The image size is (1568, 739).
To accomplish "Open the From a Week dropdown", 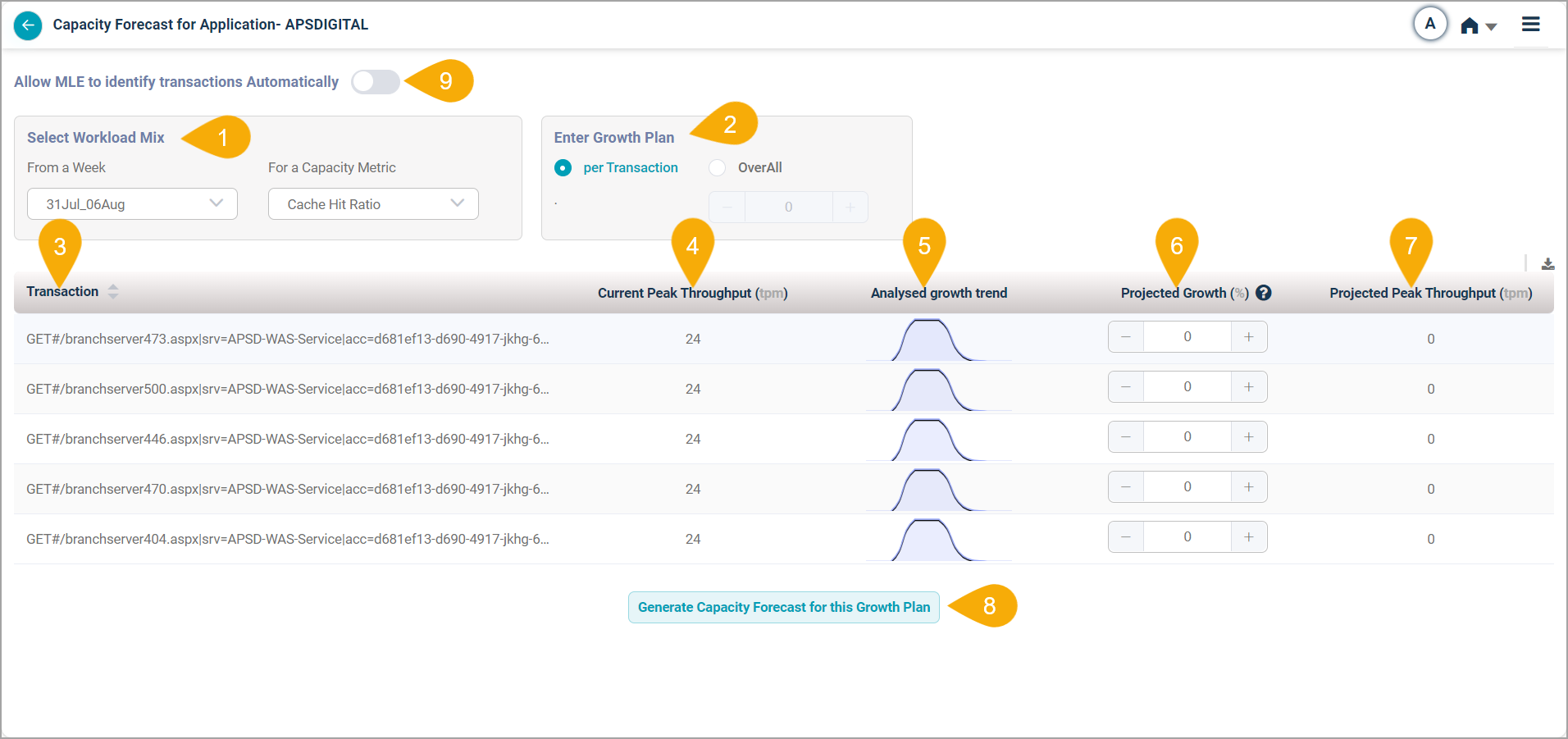I will (132, 204).
